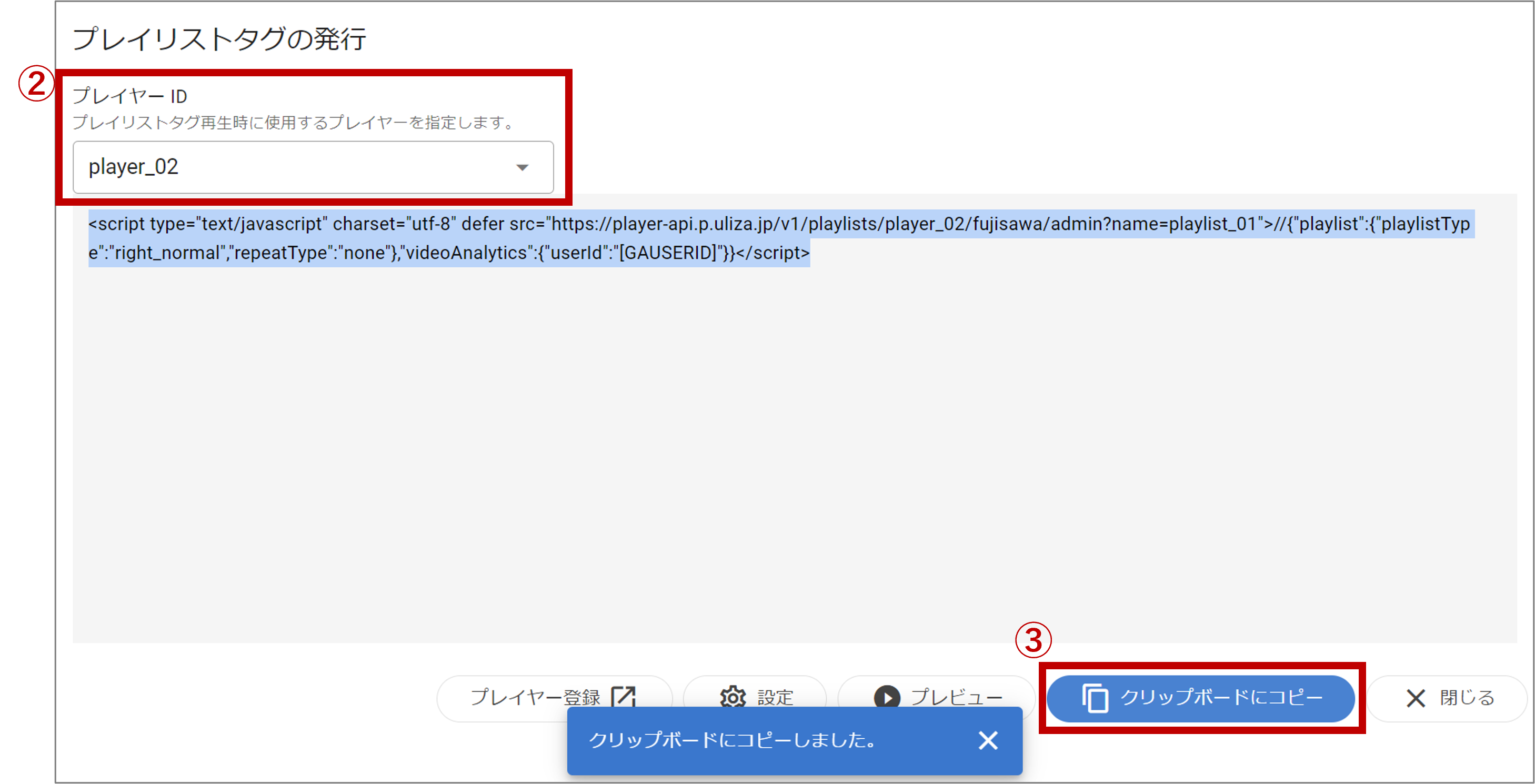Screen dimensions: 1535x784
Task: Click the 設定 button label
Action: tap(775, 697)
